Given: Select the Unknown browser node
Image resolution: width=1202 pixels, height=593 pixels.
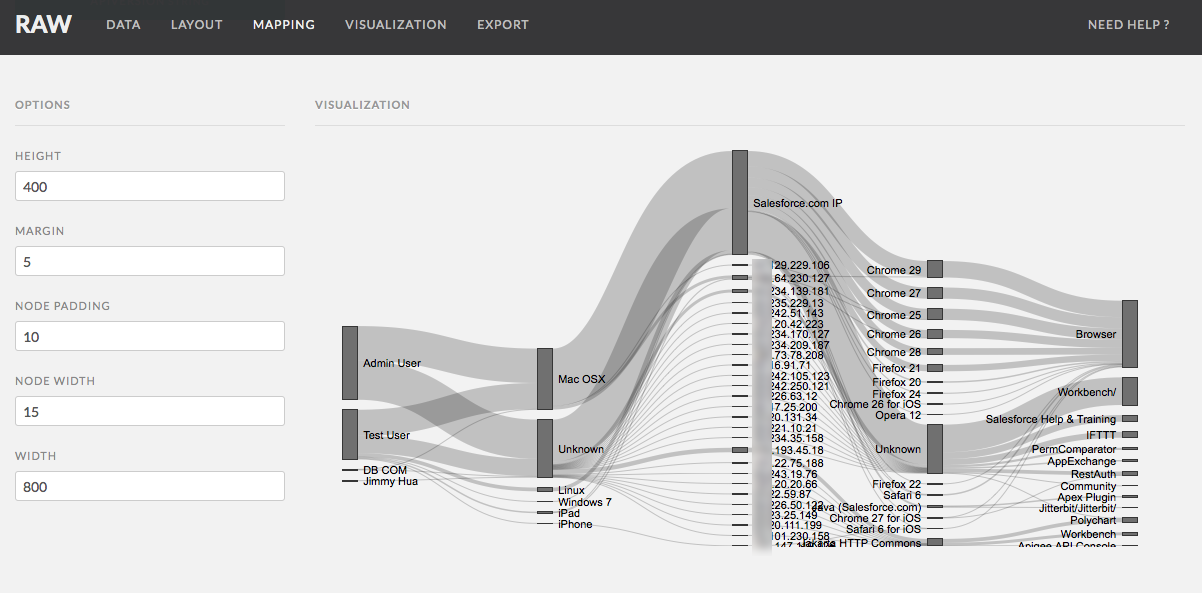Looking at the screenshot, I should pyautogui.click(x=935, y=450).
